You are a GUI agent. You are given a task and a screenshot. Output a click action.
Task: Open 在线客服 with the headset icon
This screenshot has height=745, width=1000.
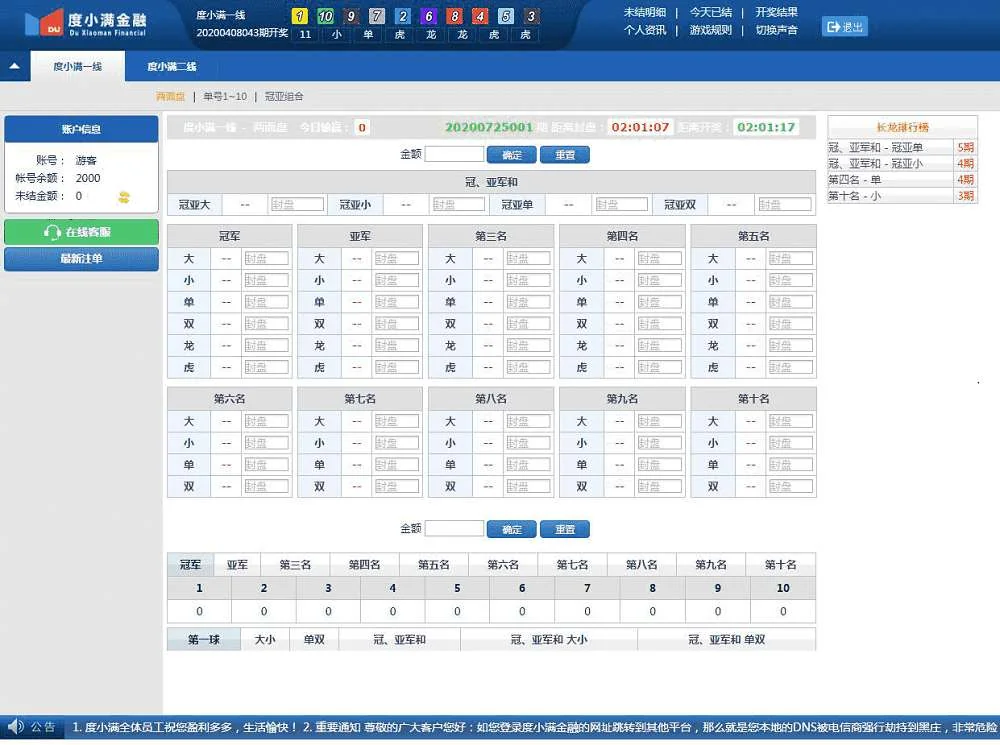(81, 232)
